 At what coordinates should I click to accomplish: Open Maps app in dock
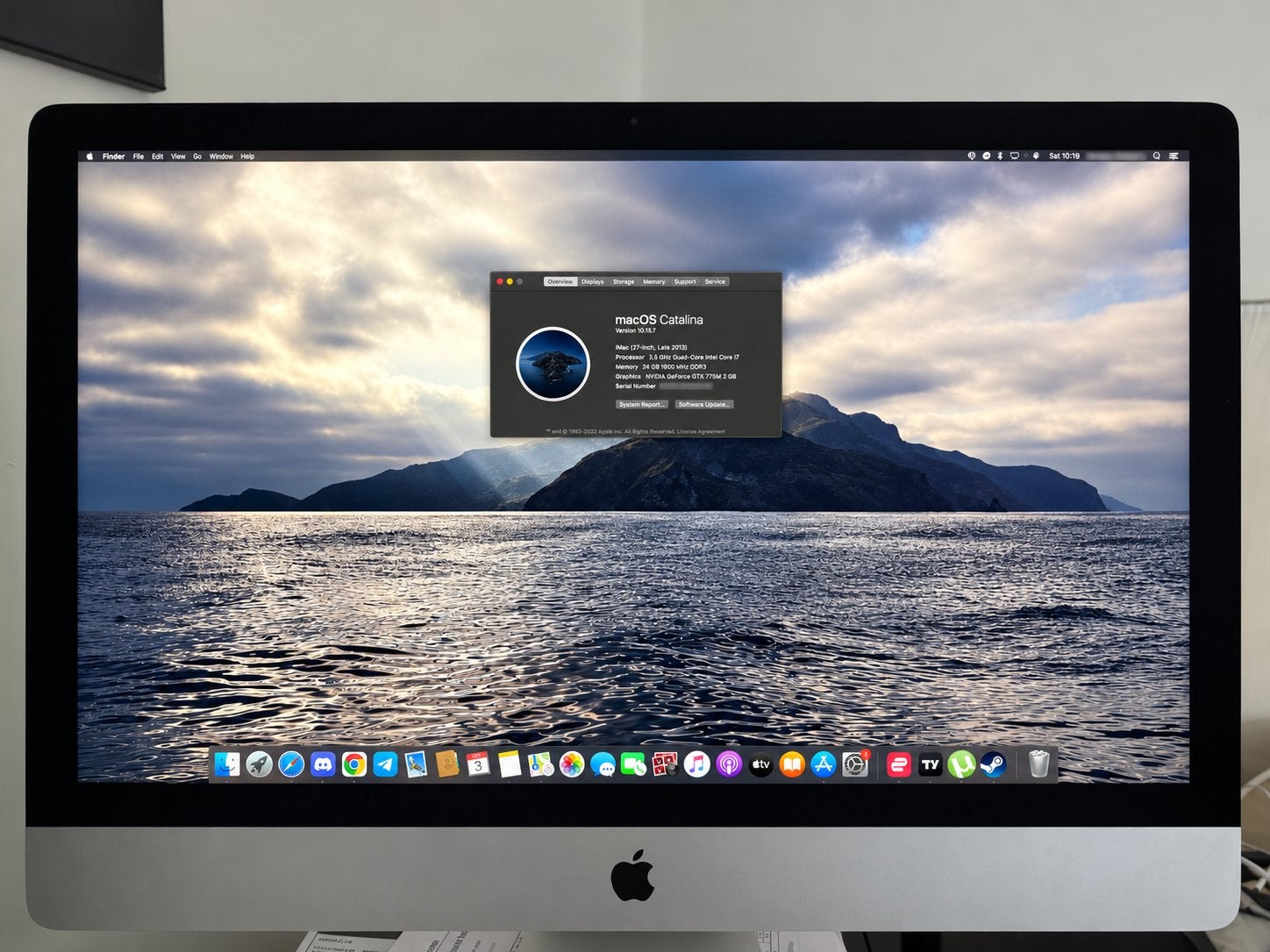point(541,764)
